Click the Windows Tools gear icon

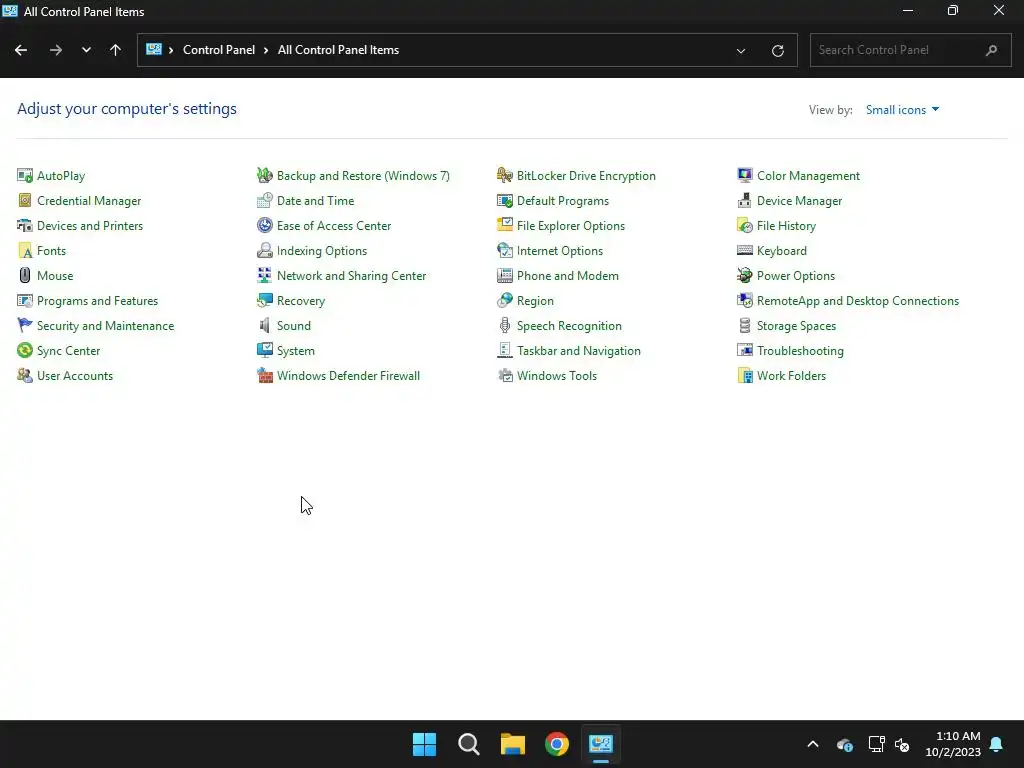(505, 376)
